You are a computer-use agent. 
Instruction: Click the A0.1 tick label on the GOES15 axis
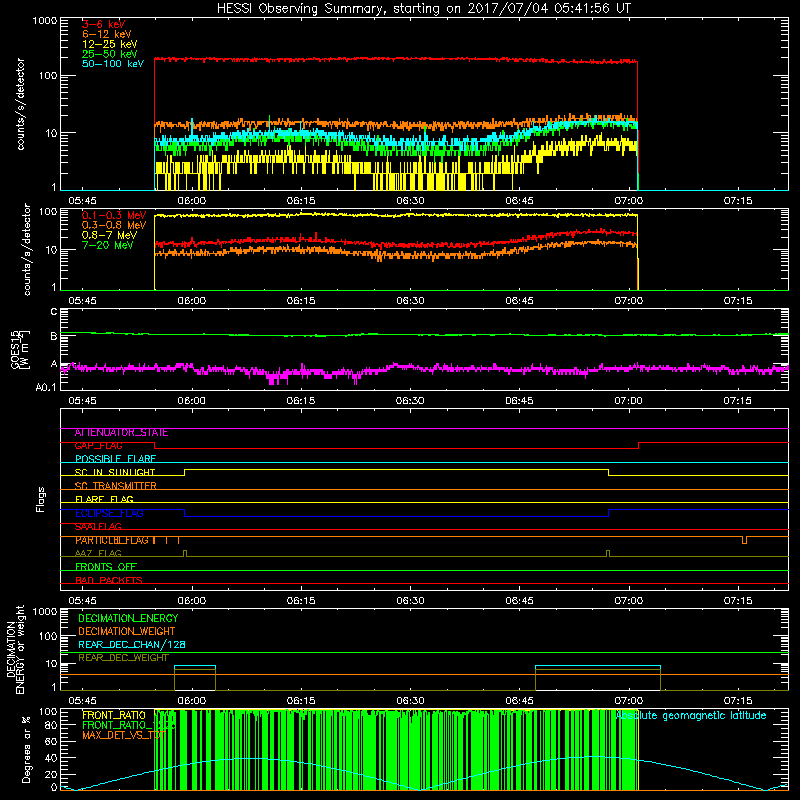tap(46, 388)
